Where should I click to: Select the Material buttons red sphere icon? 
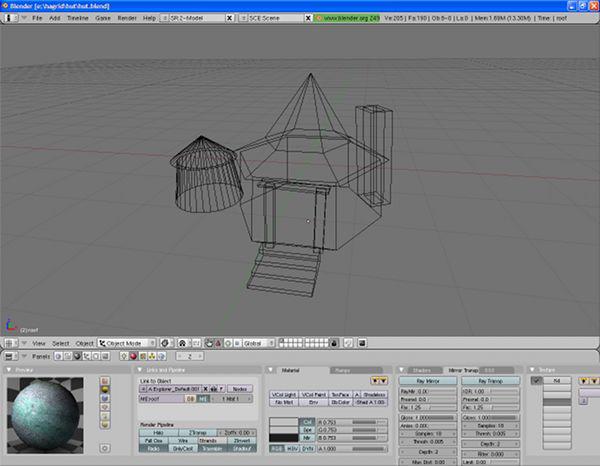pyautogui.click(x=133, y=356)
